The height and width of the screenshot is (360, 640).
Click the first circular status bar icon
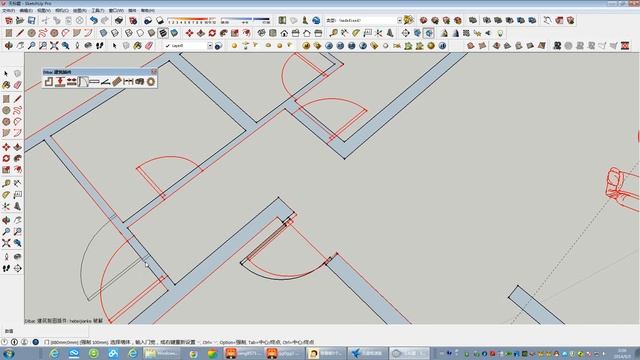click(4, 342)
